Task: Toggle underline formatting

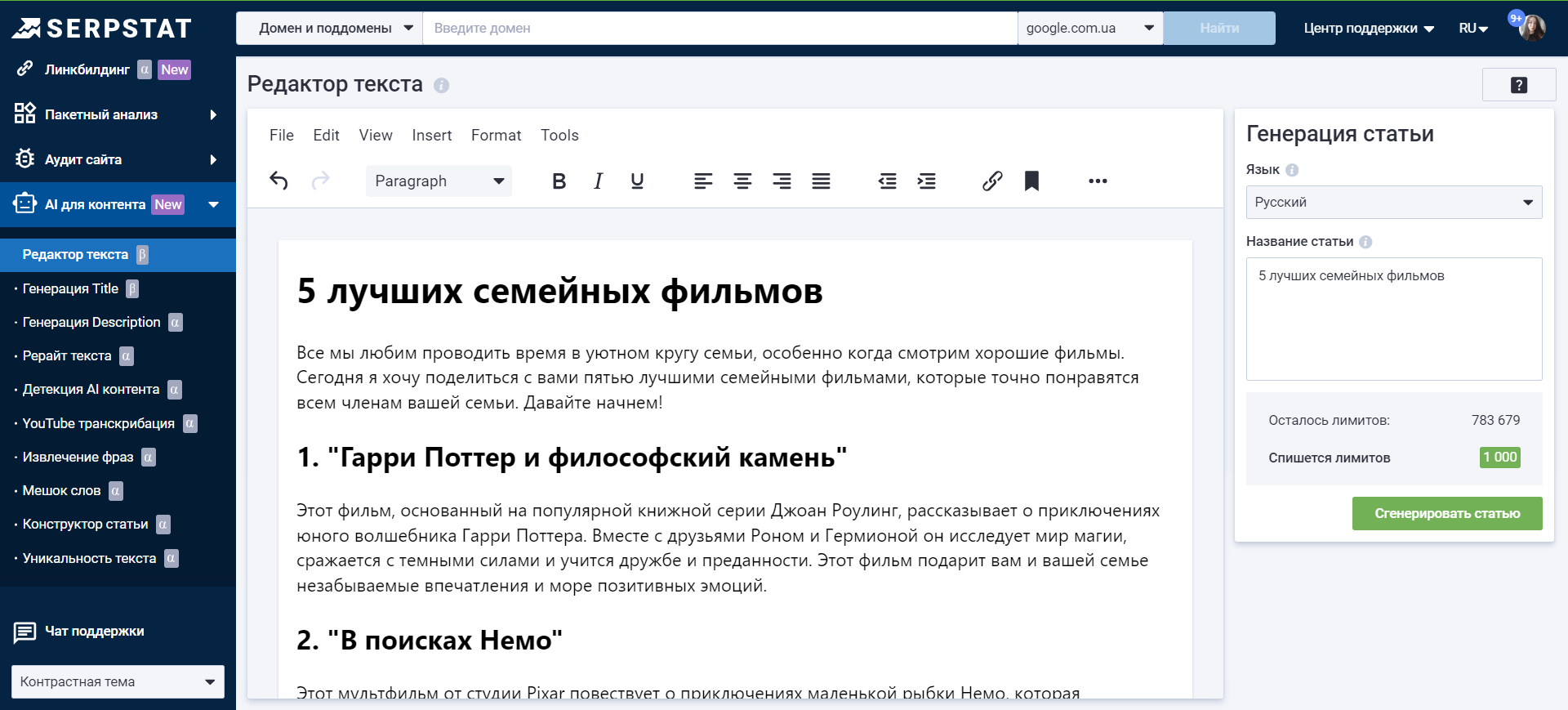Action: tap(637, 181)
